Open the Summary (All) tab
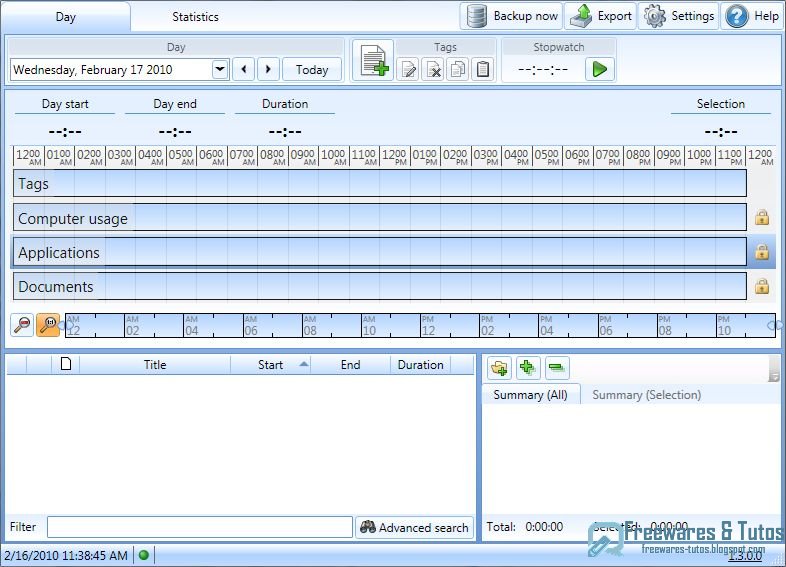Viewport: 786px width, 567px height. [x=530, y=395]
